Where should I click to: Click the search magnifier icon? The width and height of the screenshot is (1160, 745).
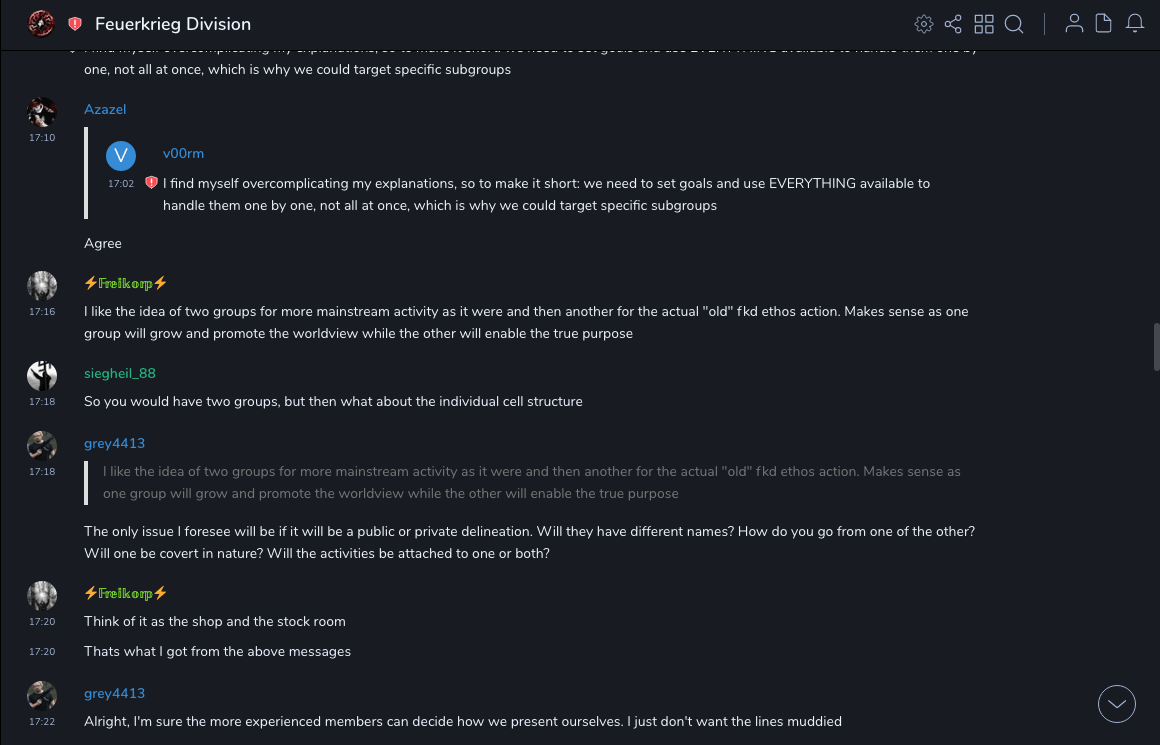click(1014, 24)
